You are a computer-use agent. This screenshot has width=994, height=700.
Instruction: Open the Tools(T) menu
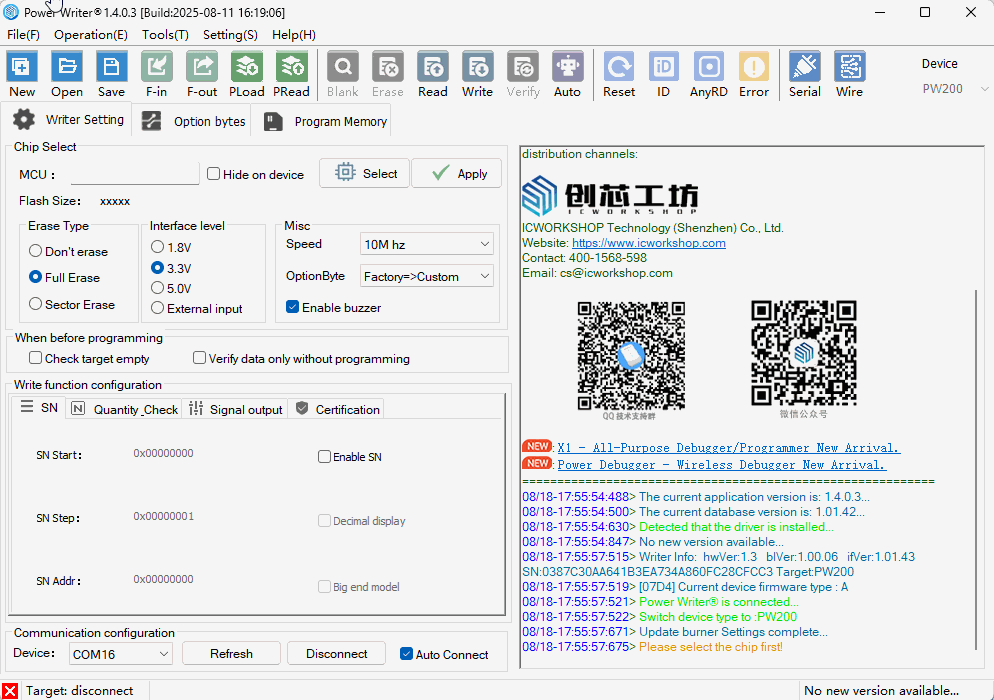click(165, 35)
